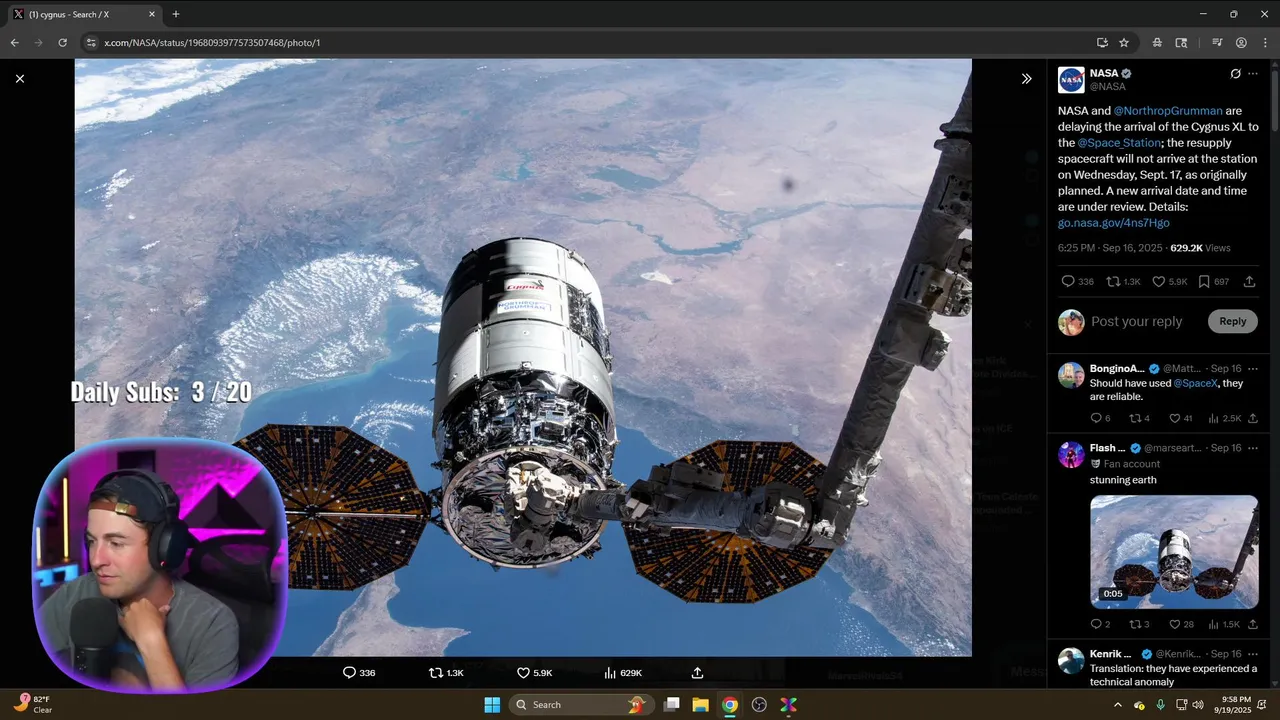Click the Grok icon on NASA's post
1280x720 pixels.
tap(1235, 74)
